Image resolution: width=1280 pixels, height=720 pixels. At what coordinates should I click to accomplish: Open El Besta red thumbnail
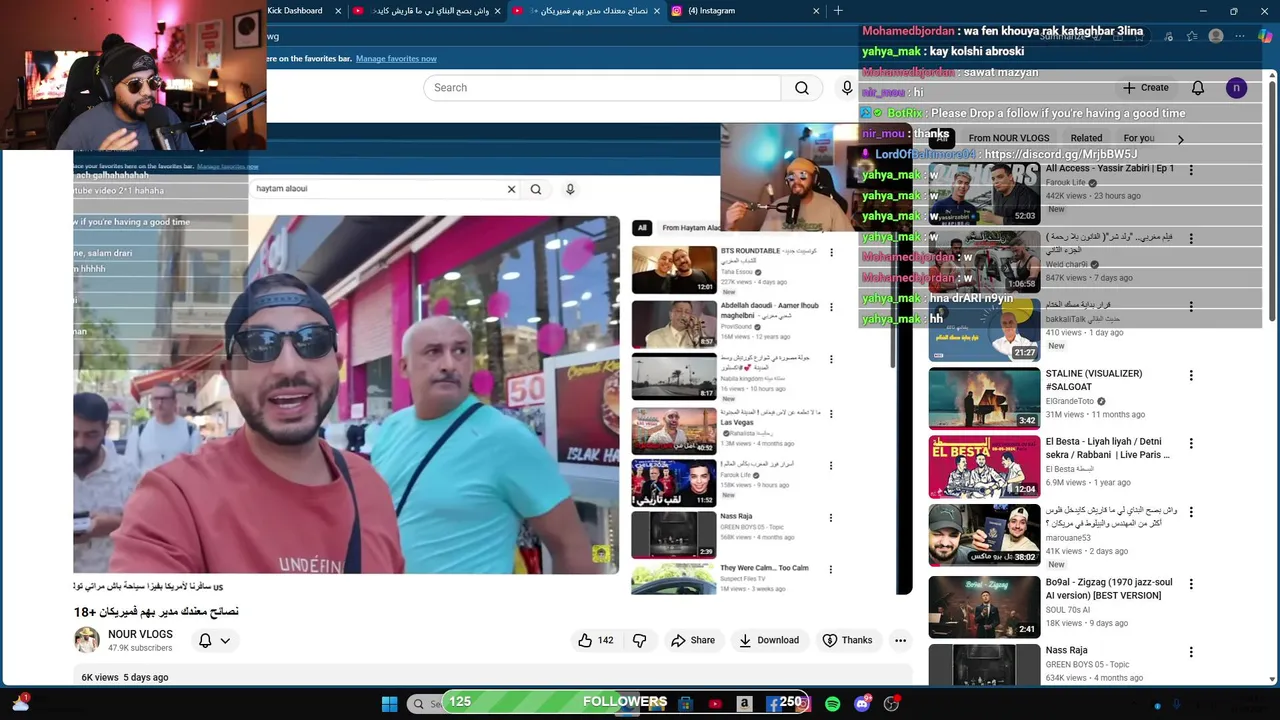984,467
